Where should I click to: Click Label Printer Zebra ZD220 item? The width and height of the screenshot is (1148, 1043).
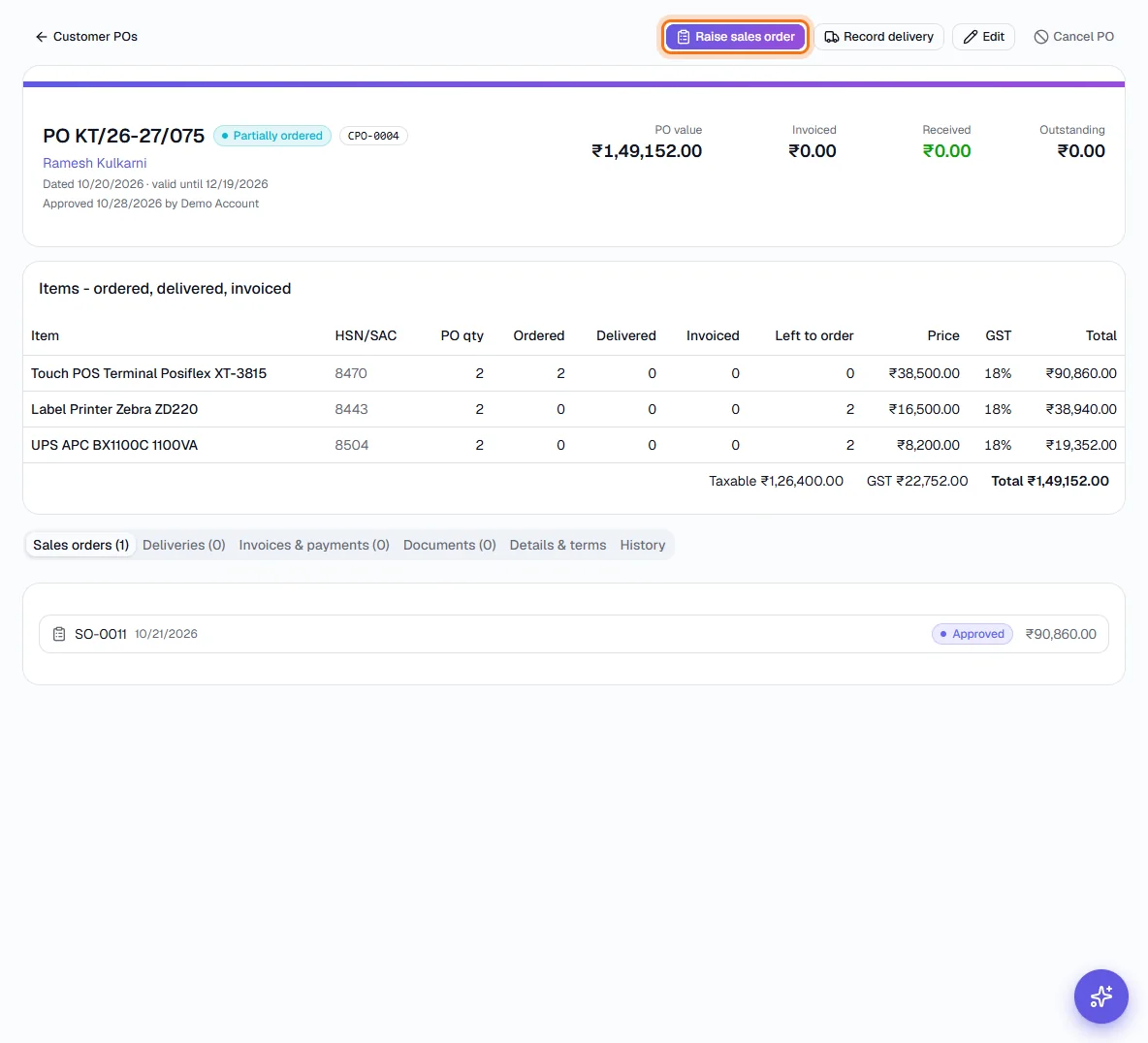point(114,409)
